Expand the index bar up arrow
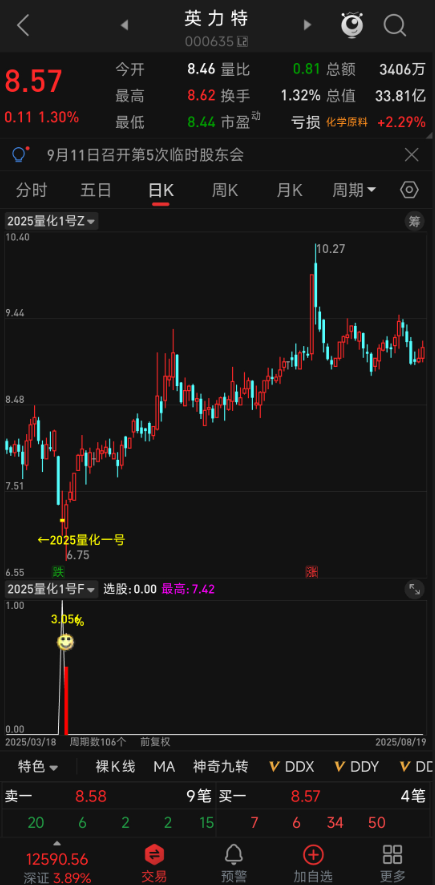Screen dimensions: 435x885 (x=56, y=844)
